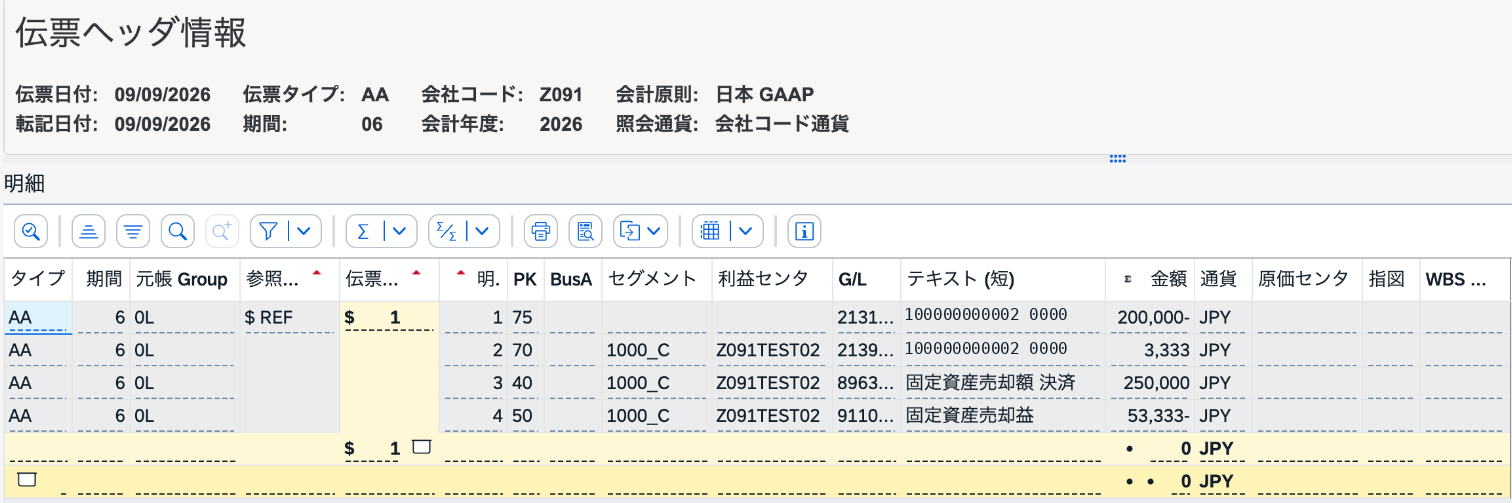Select the テキスト (短) column header
The height and width of the screenshot is (503, 1512).
tap(1003, 279)
